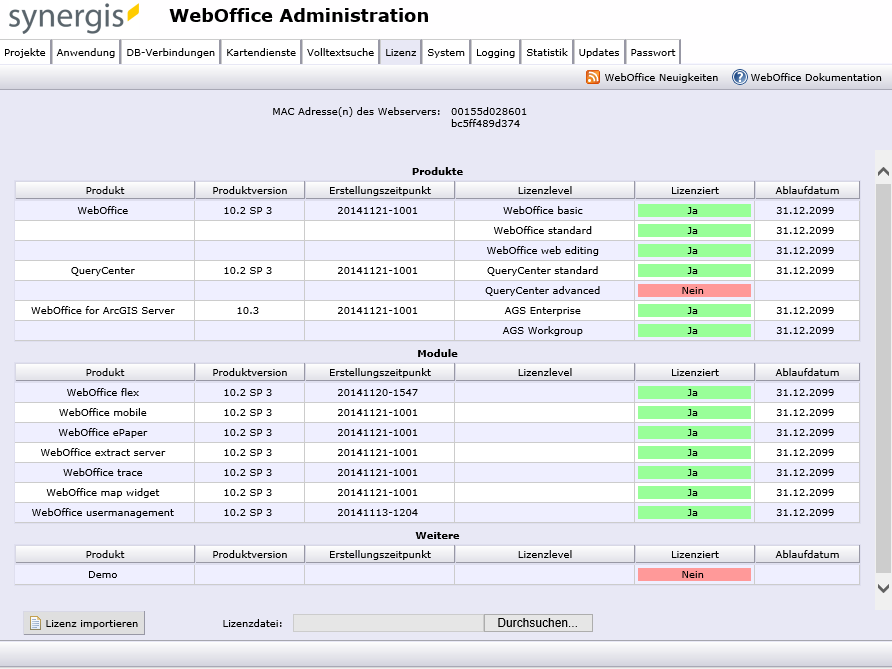The image size is (892, 669).
Task: Select the System tab
Action: (x=446, y=51)
